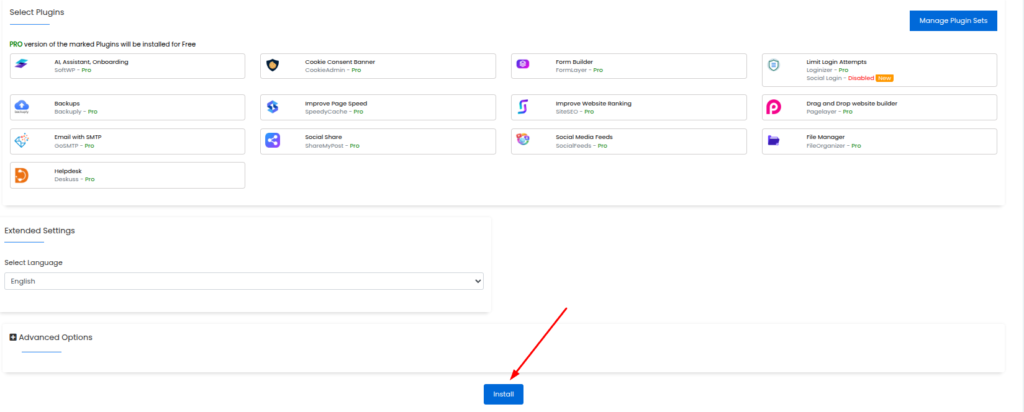Click the Deskuss - Pro text
This screenshot has height=412, width=1024.
coord(74,179)
